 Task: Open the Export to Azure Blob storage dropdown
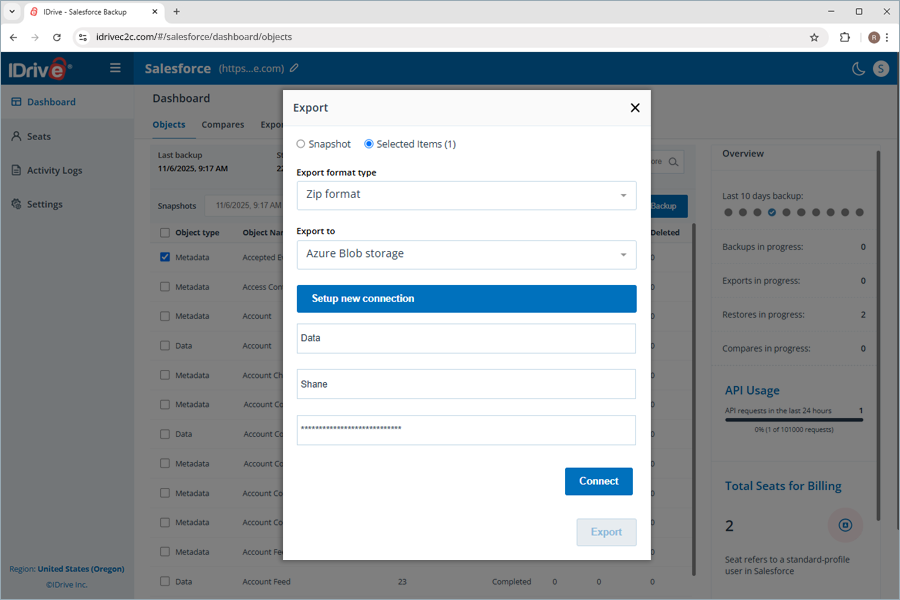pos(466,254)
